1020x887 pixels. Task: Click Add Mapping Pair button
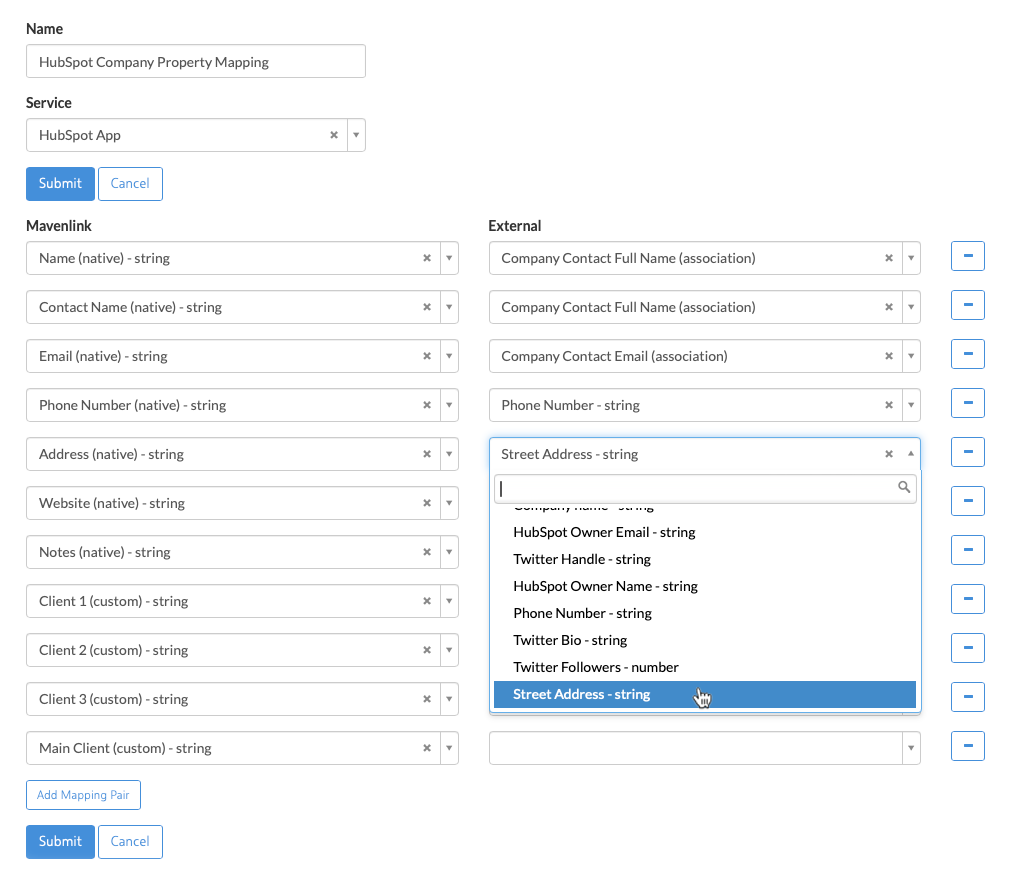pyautogui.click(x=83, y=795)
